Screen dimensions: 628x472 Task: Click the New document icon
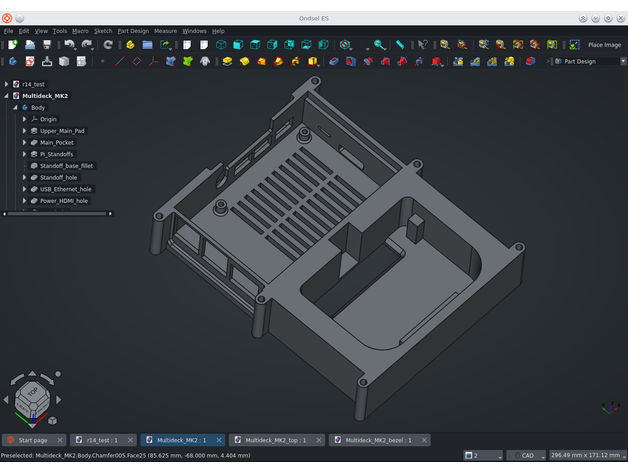(x=12, y=45)
